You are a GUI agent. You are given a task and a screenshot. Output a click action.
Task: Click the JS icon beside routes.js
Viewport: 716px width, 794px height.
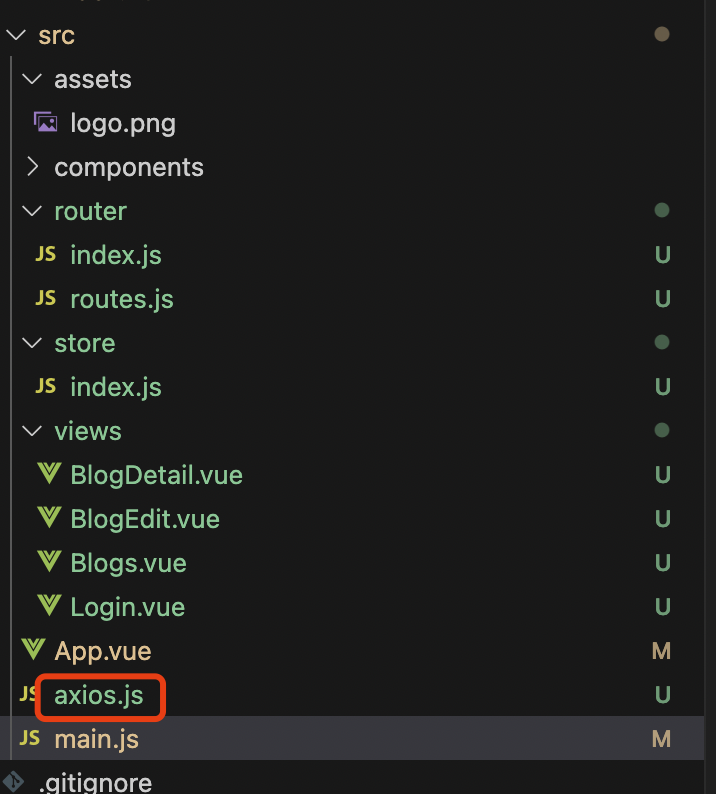(x=46, y=299)
